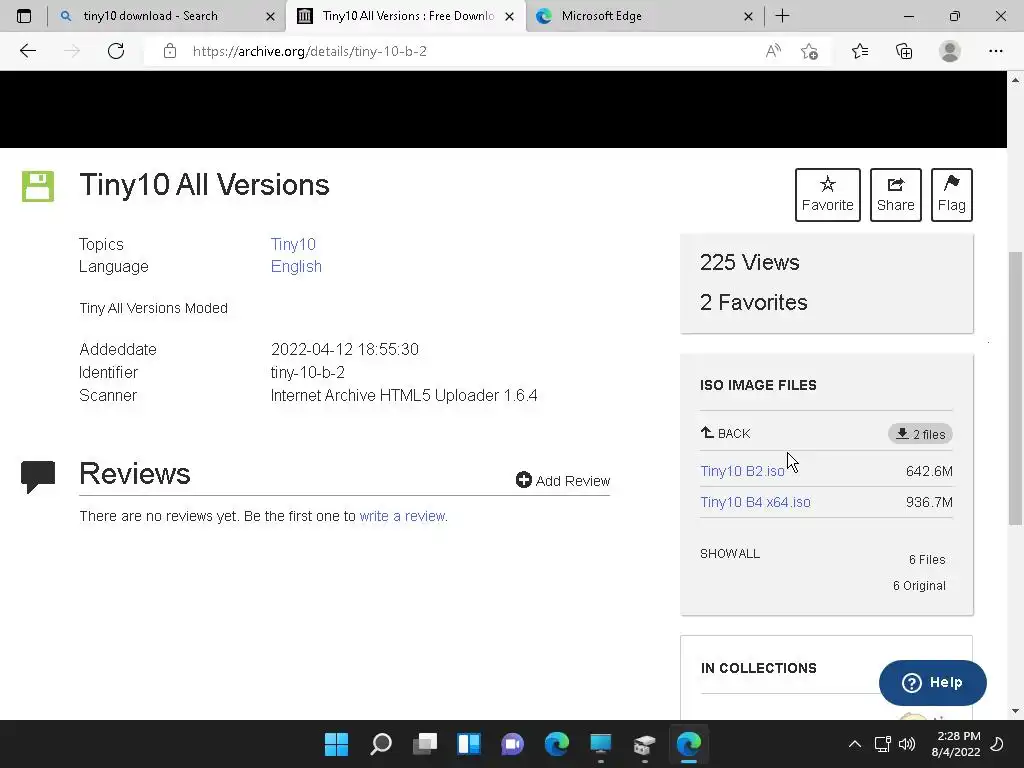
Task: Reload the page with refresh icon
Action: 116,51
